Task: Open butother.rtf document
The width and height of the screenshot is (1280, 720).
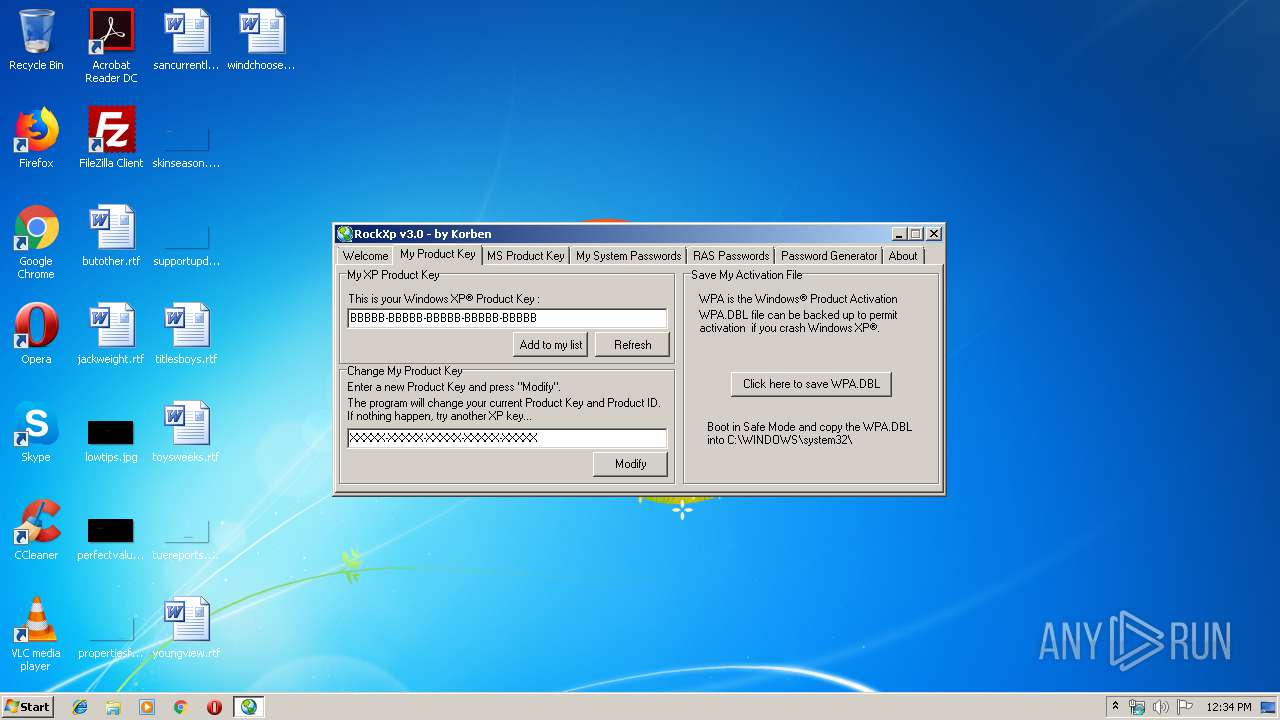Action: pos(111,236)
